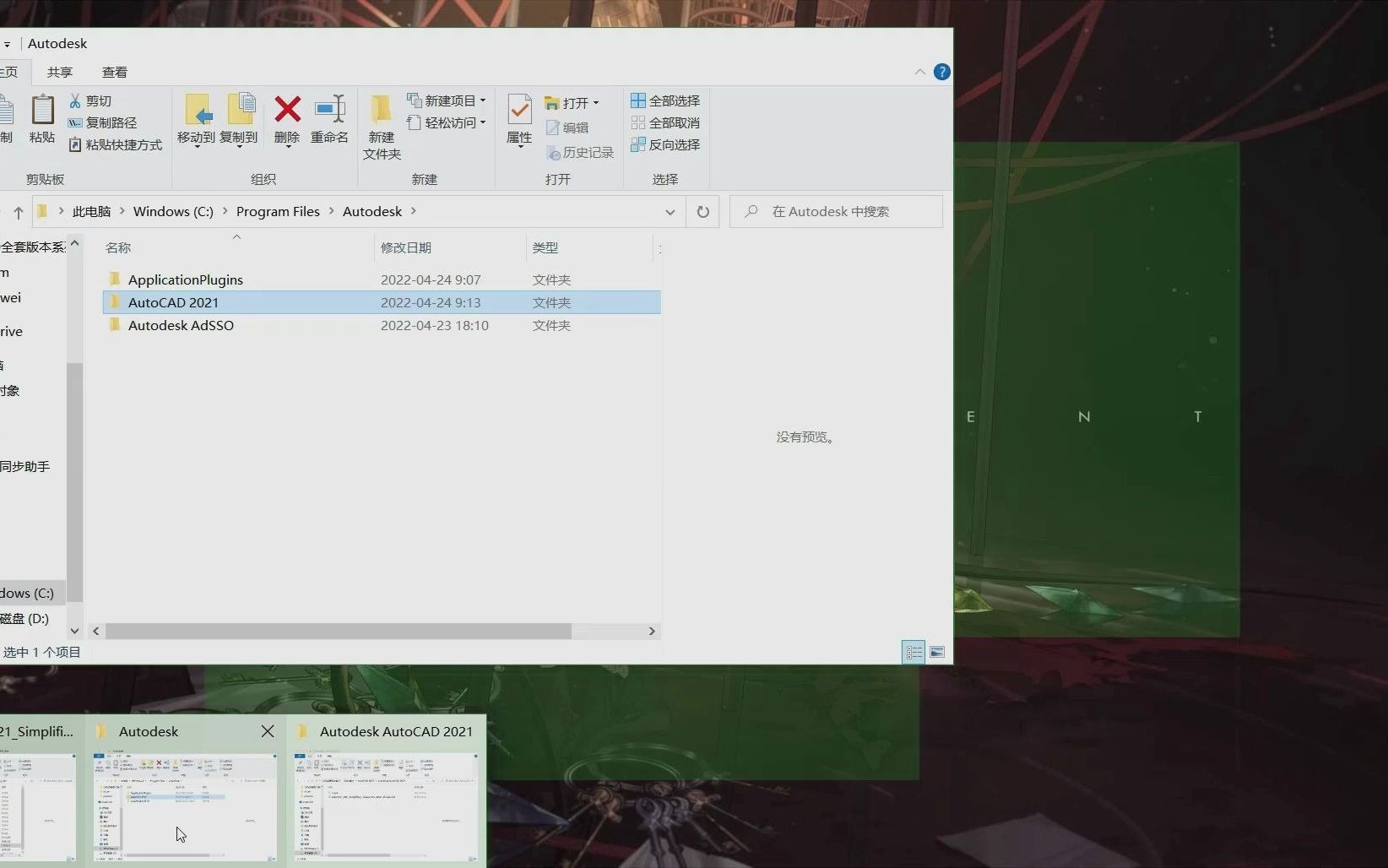This screenshot has height=868, width=1388.
Task: Toggle invert selection (反向选择)
Action: tap(666, 144)
